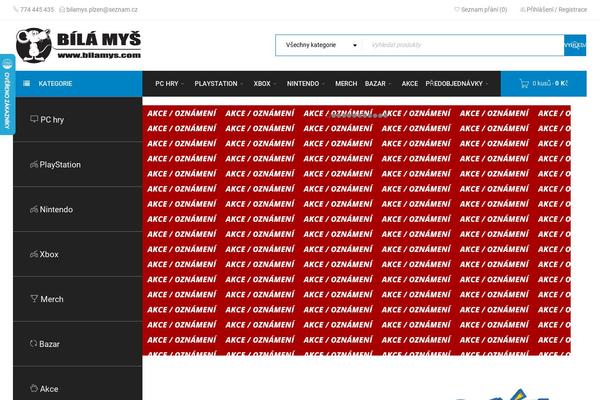Expand the BAZAR top menu arrow
600x400 pixels.
[x=390, y=84]
